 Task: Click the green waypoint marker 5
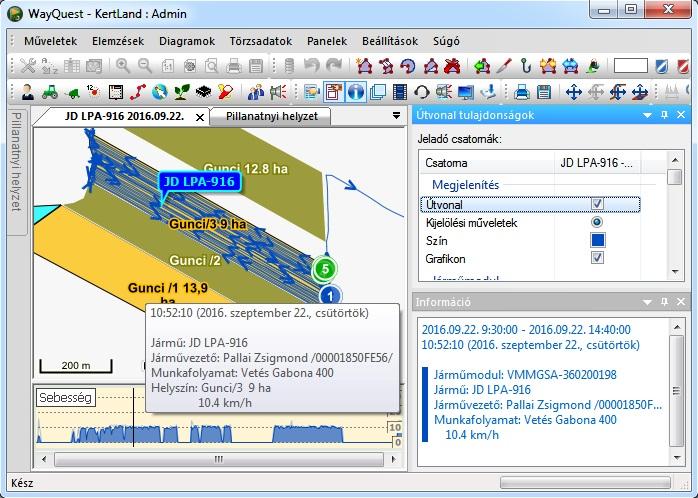[x=325, y=269]
